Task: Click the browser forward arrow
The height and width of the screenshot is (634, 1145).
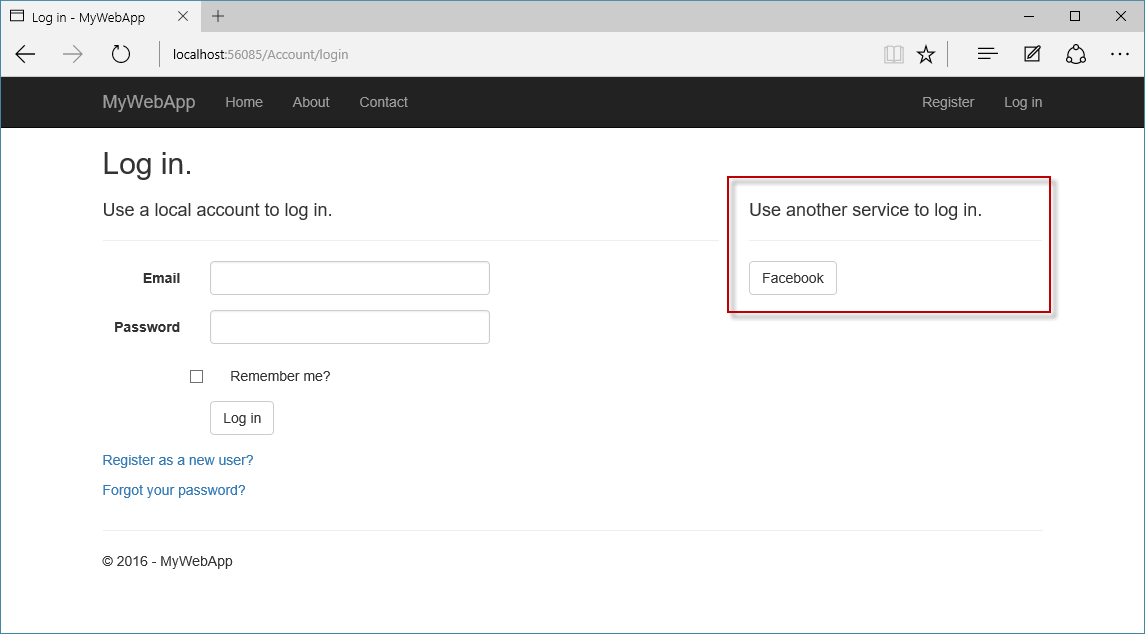Action: [73, 54]
